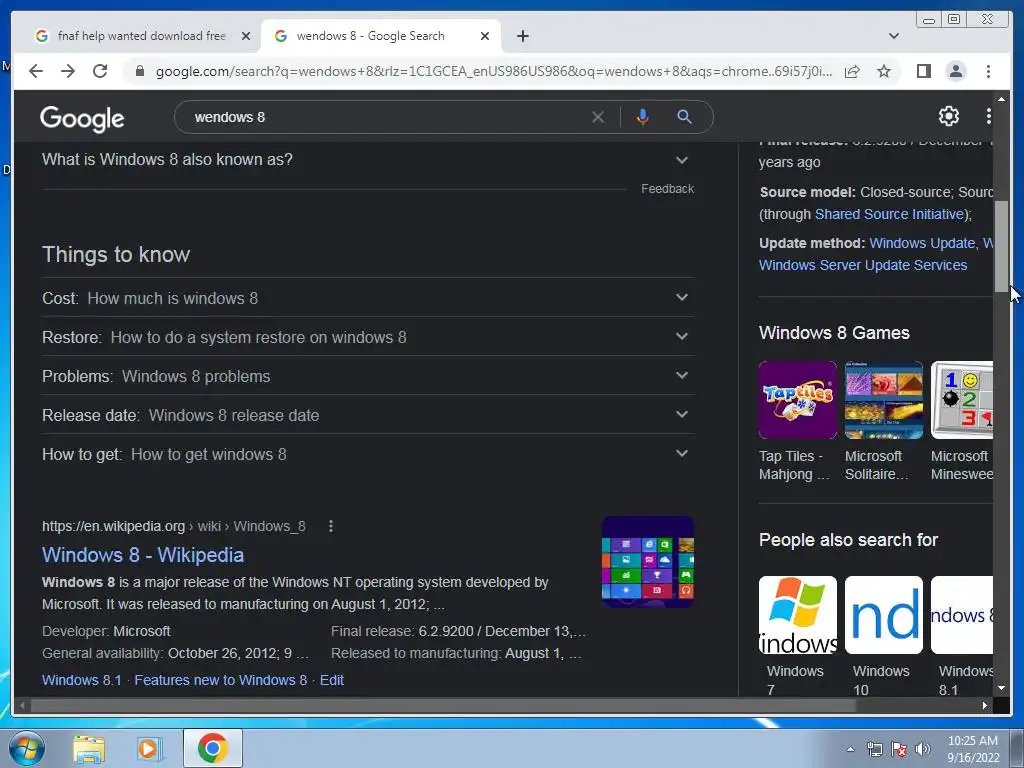Click the page scroll up arrow
The height and width of the screenshot is (768, 1024).
[x=1001, y=99]
